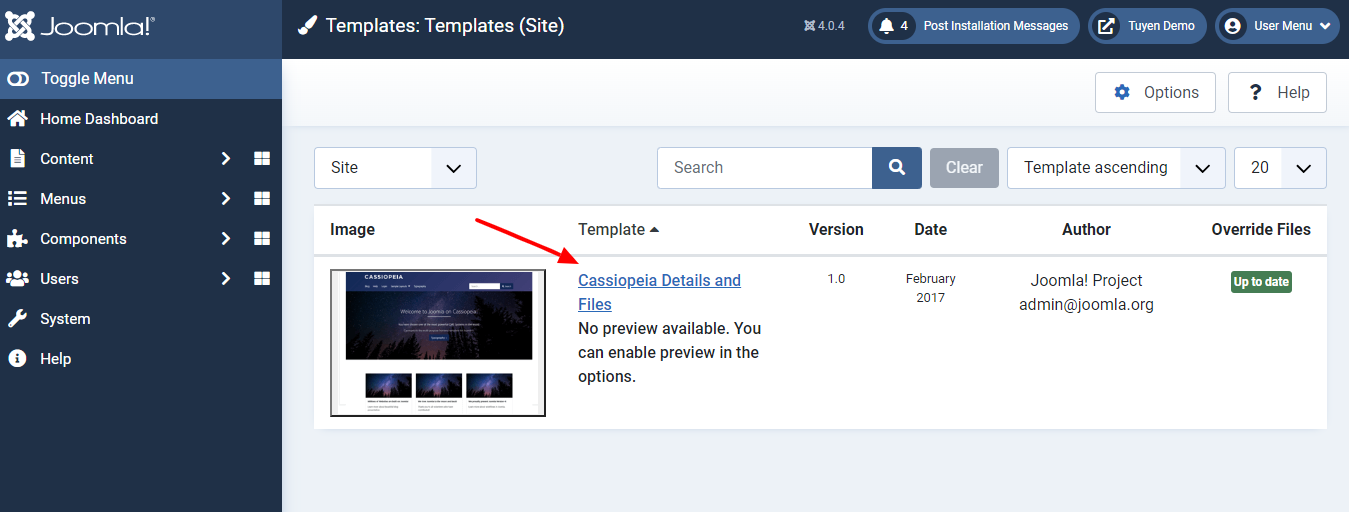This screenshot has height=512, width=1349.
Task: Open Menus dashboard grid icon
Action: coord(262,198)
